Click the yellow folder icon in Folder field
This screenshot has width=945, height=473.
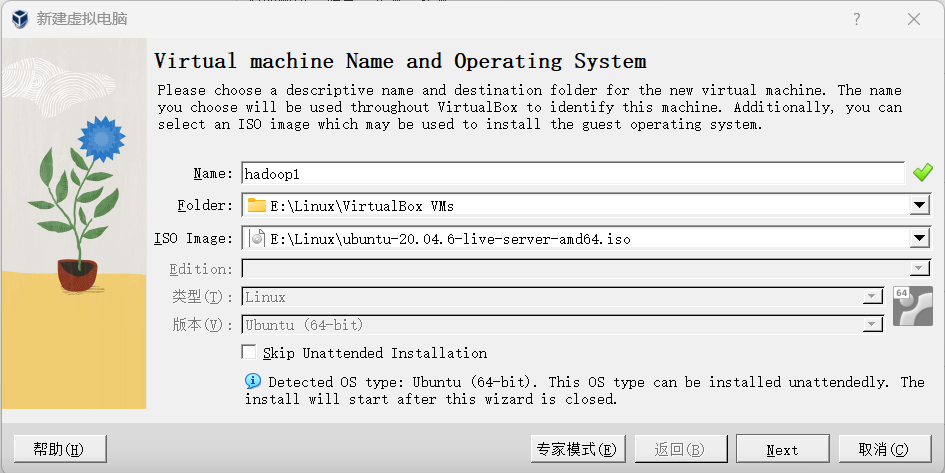257,206
